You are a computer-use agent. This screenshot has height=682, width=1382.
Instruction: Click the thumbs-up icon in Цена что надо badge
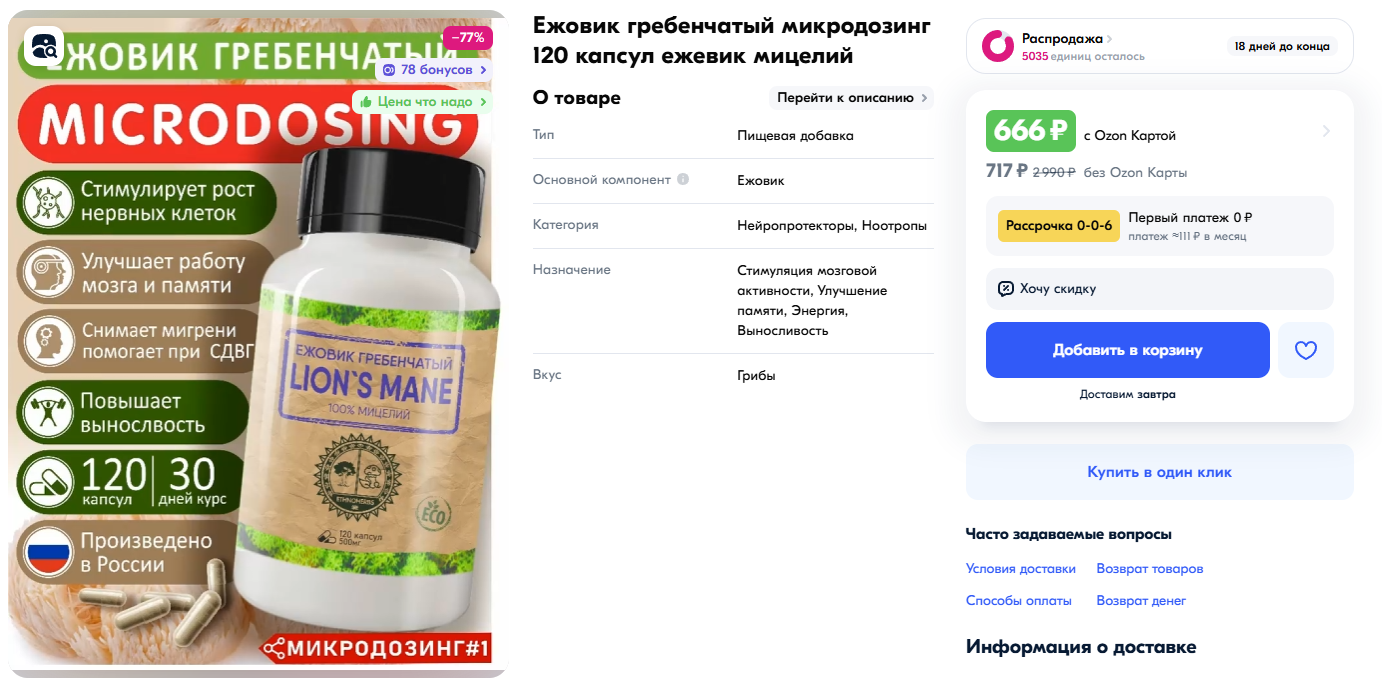tap(366, 102)
